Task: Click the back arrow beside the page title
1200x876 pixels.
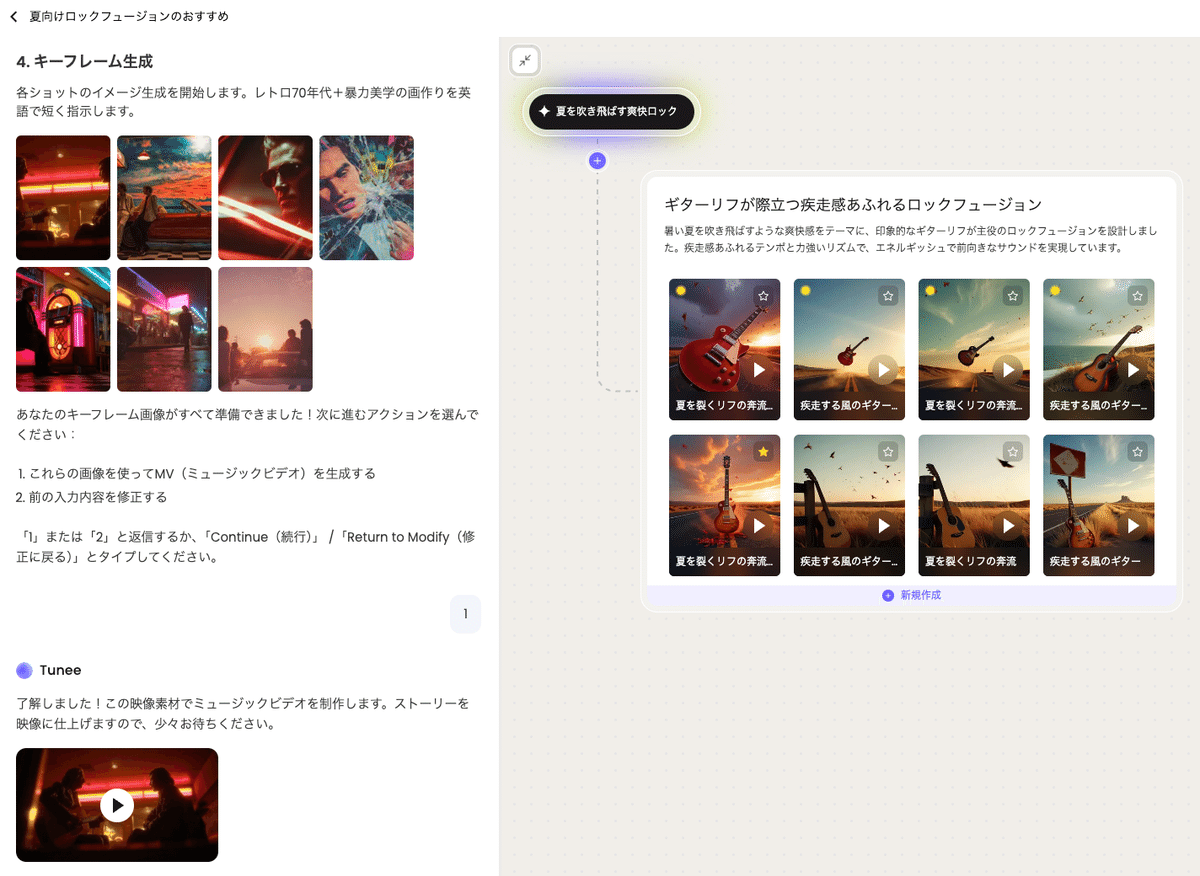Action: pyautogui.click(x=14, y=16)
